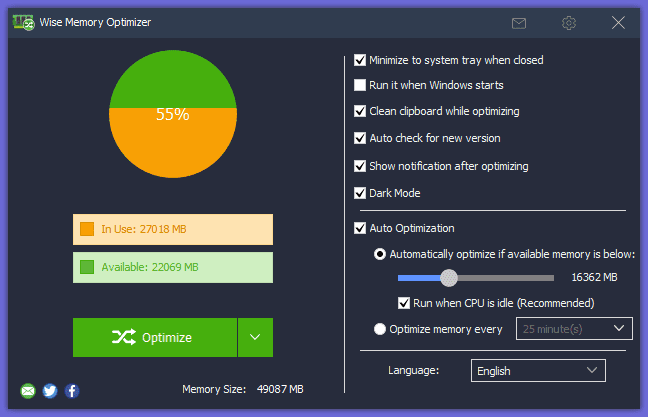
Task: Click the 16362 MB threshold value
Action: pos(594,277)
